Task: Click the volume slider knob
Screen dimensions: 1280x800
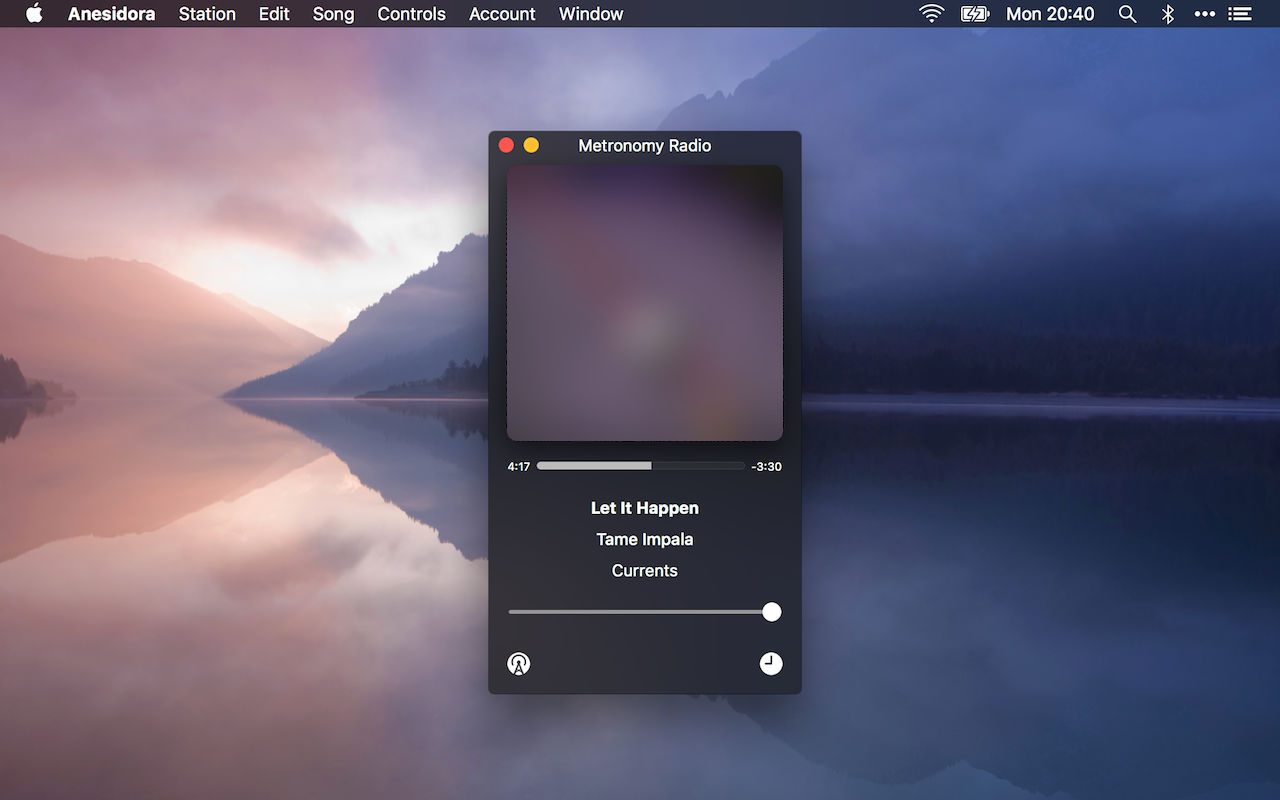Action: (x=771, y=612)
